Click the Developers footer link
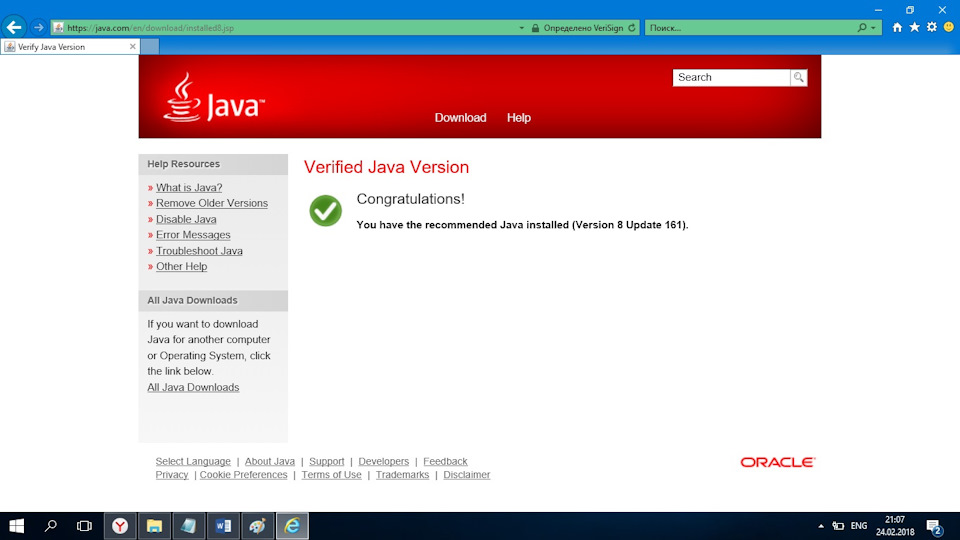This screenshot has height=540, width=960. [x=383, y=462]
